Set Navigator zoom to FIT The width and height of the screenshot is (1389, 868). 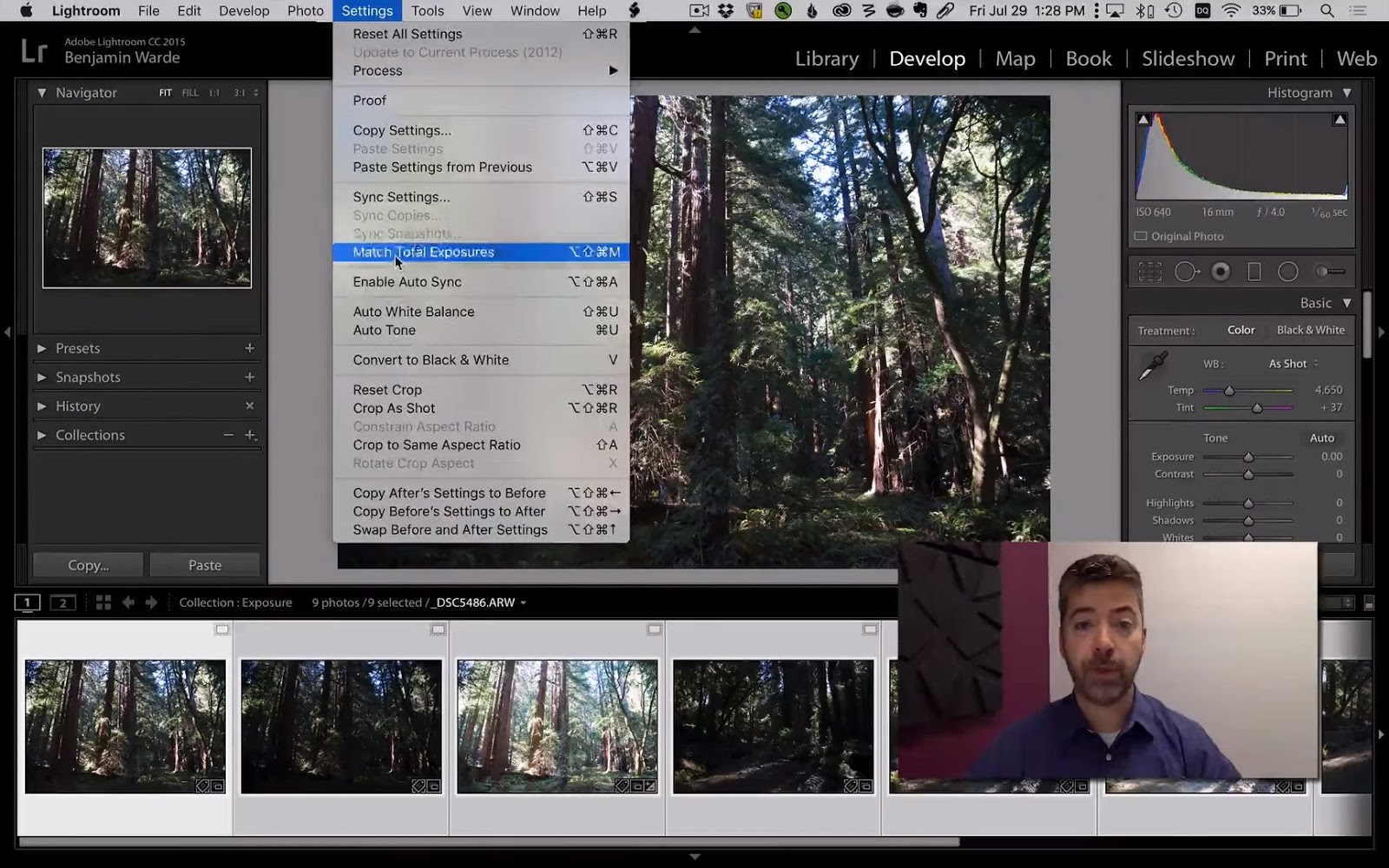tap(165, 93)
